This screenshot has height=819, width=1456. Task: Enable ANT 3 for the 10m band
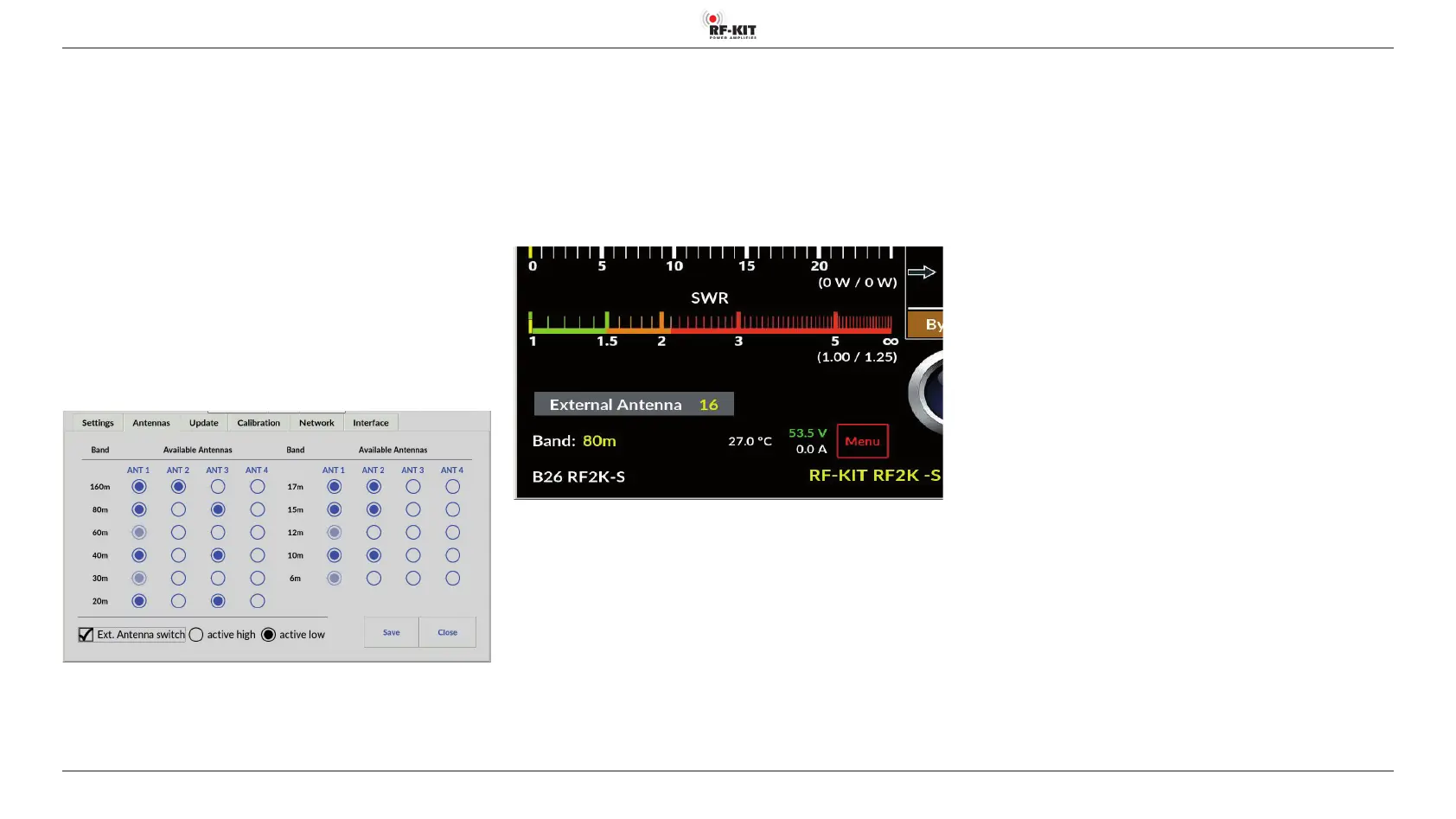(413, 555)
